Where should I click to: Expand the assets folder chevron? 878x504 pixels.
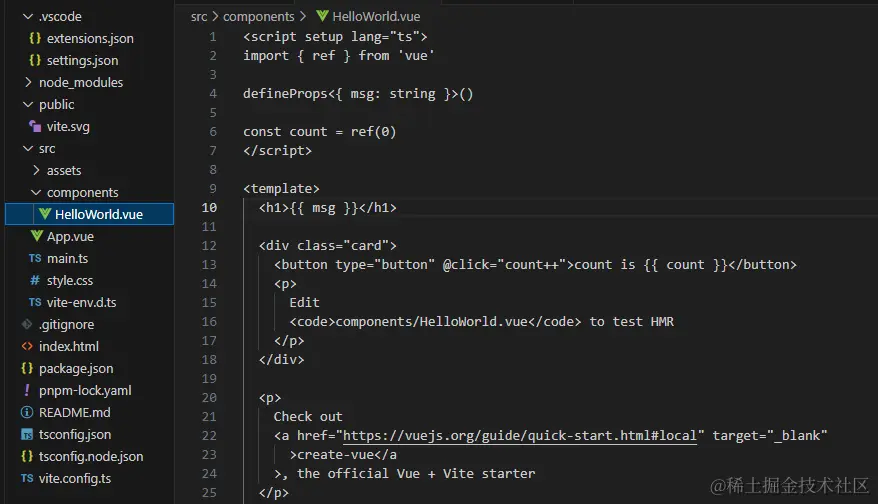pyautogui.click(x=36, y=170)
